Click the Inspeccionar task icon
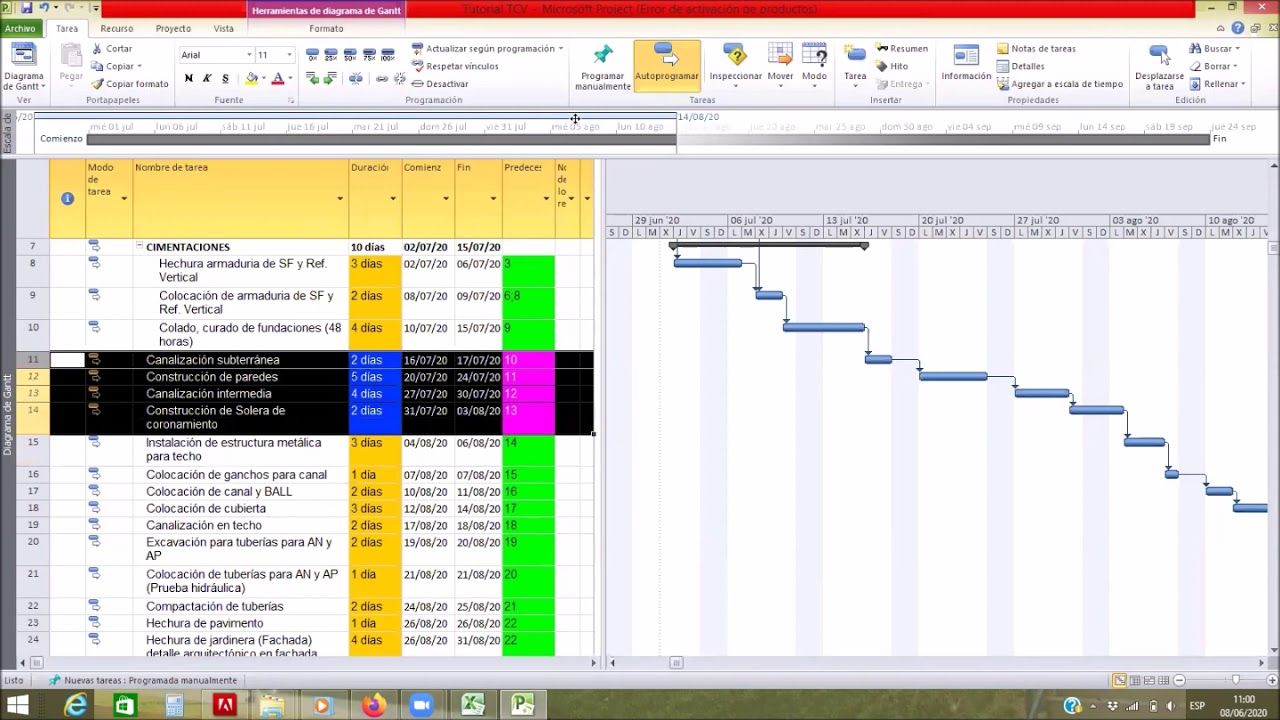This screenshot has height=720, width=1280. tap(736, 62)
